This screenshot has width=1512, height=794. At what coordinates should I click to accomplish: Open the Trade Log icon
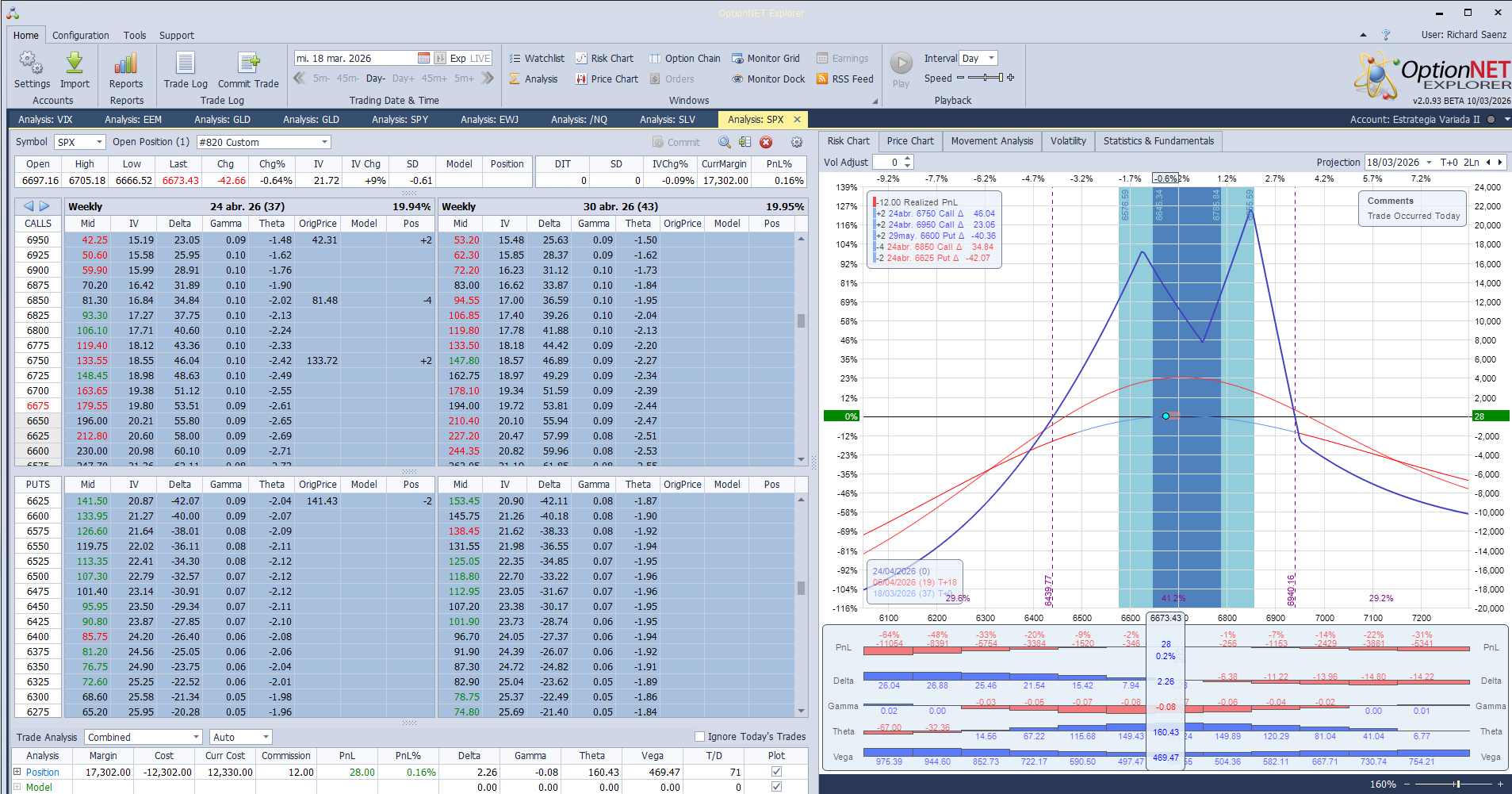coord(186,70)
